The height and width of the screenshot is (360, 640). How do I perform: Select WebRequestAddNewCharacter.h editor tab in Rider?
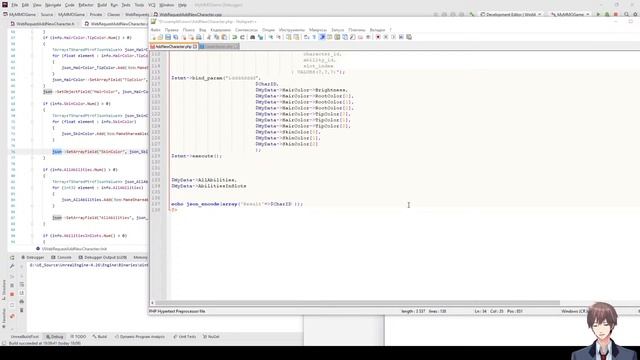42,24
